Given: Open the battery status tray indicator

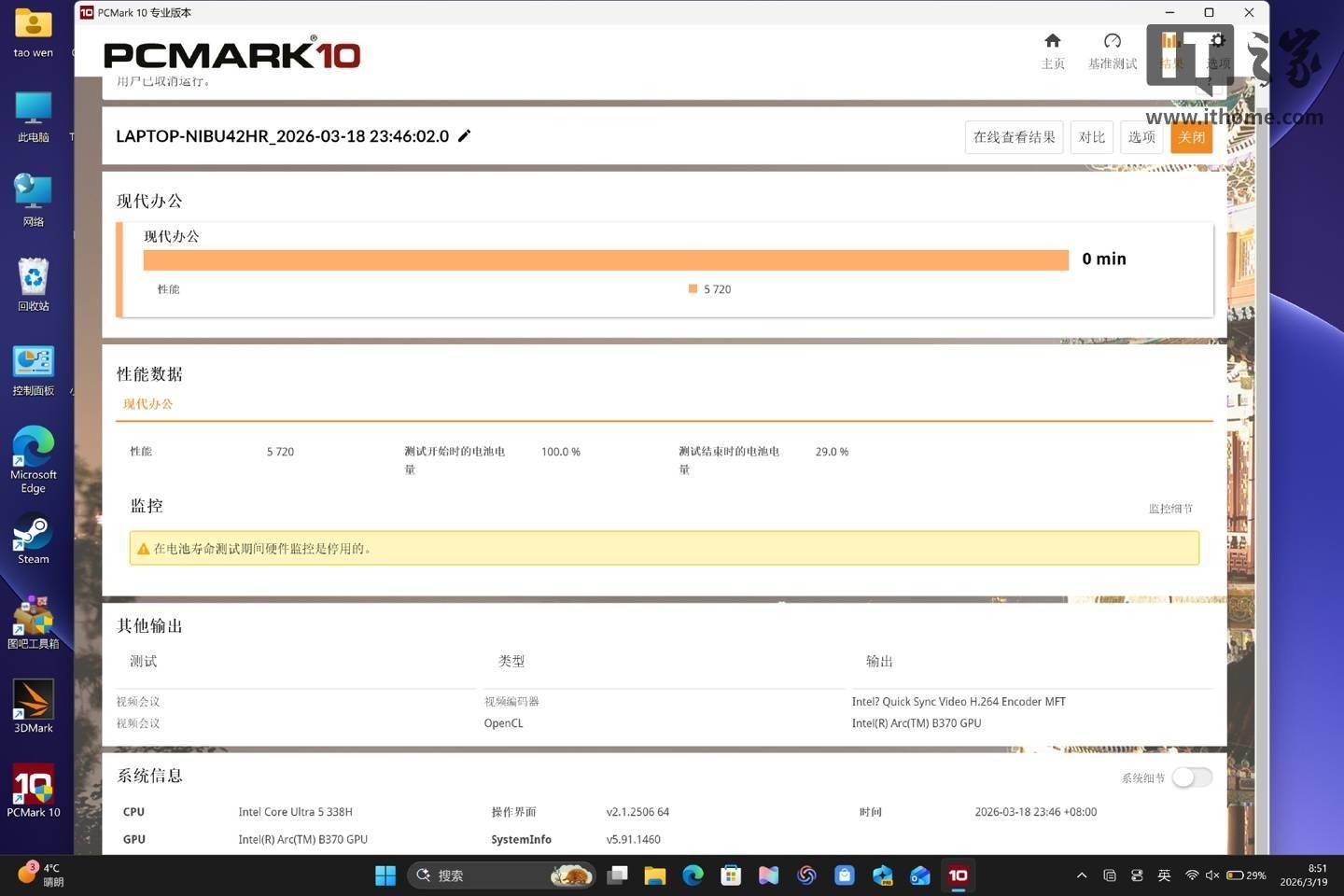Looking at the screenshot, I should [1246, 875].
